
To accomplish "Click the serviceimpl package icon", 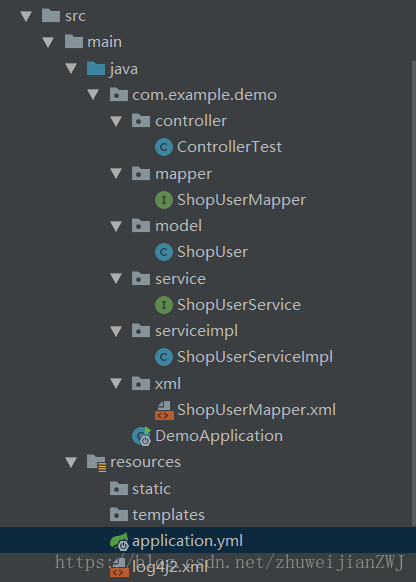I will [141, 330].
